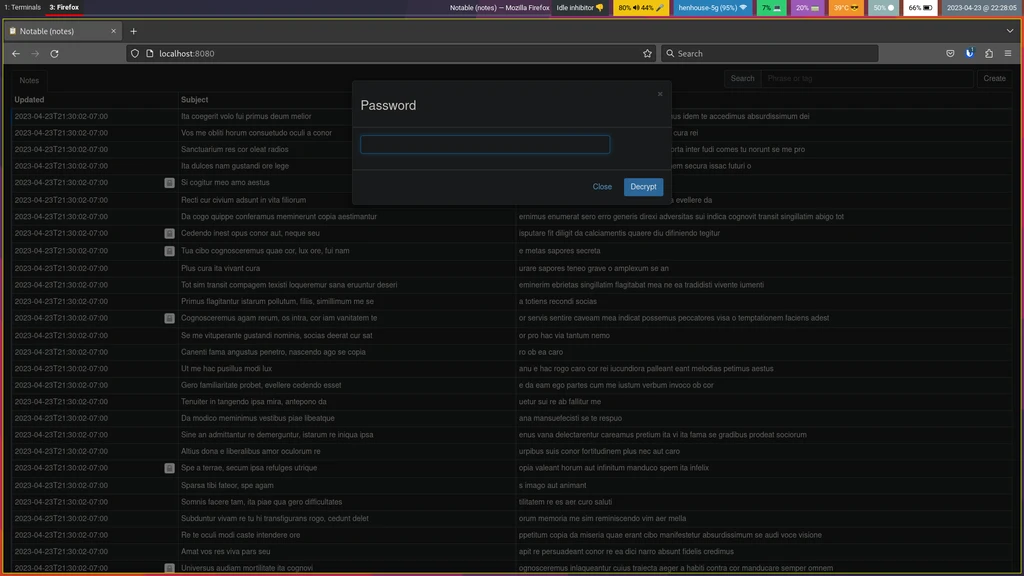Toggle the Idle inhibitor in status bar
The image size is (1024, 576).
580,8
